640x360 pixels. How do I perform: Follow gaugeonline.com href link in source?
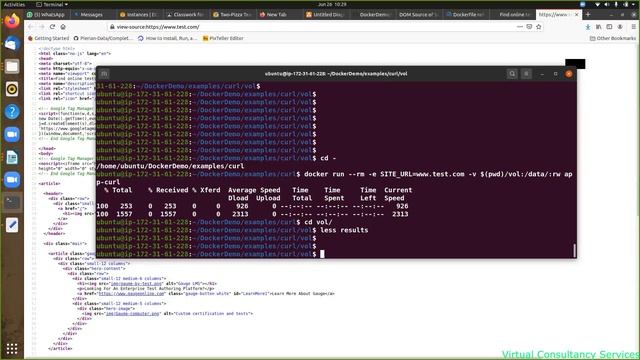(x=131, y=293)
